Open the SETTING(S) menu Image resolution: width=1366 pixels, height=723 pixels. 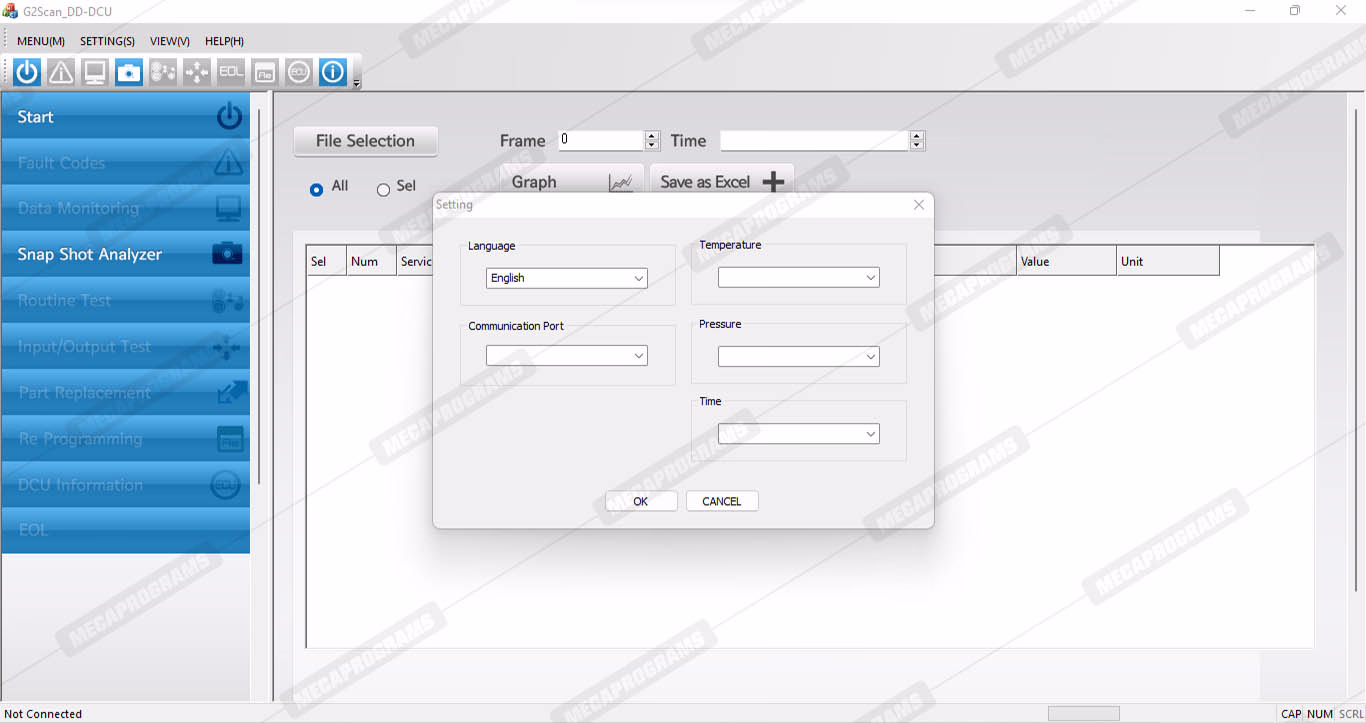pos(107,41)
